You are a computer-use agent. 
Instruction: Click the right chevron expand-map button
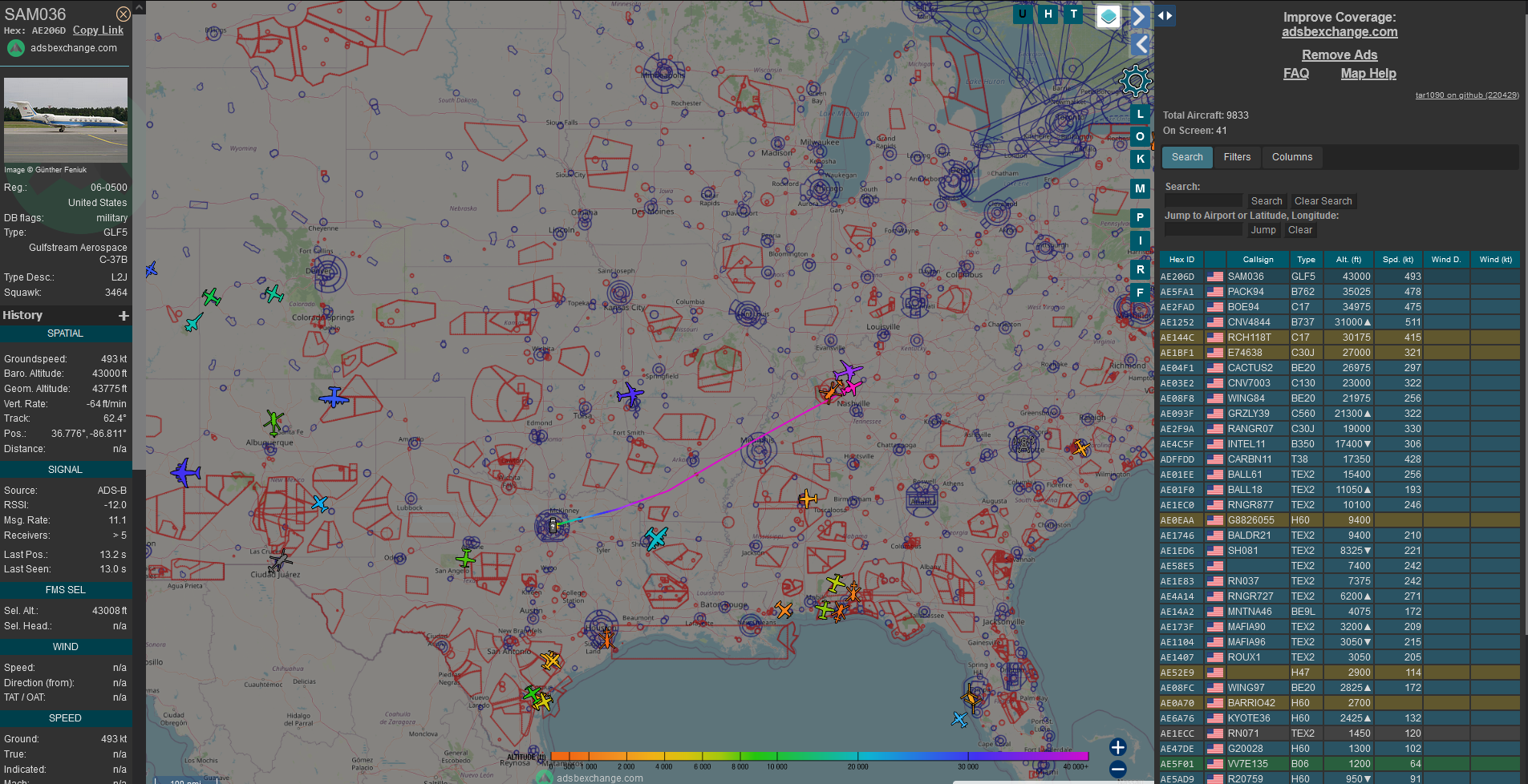(x=1139, y=16)
